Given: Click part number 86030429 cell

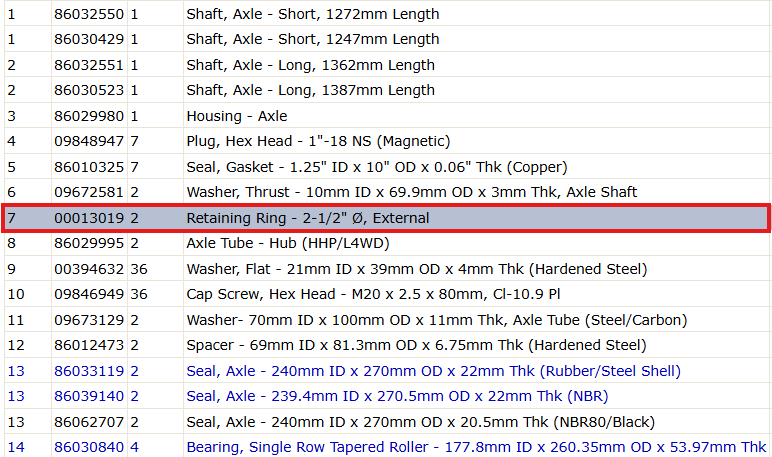Looking at the screenshot, I should point(89,39).
